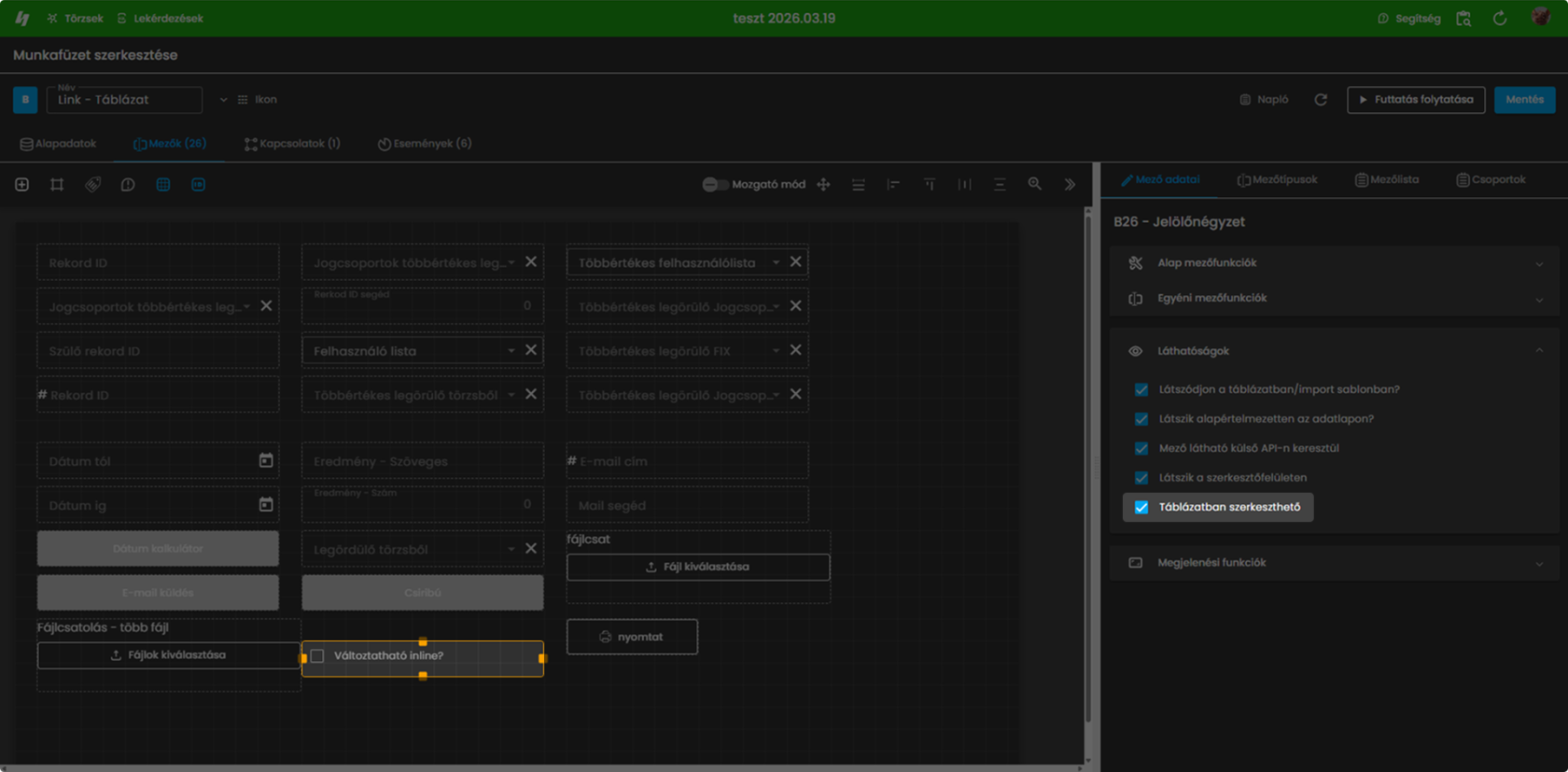The image size is (1568, 772).
Task: Toggle the blue ID badge icon
Action: point(198,185)
